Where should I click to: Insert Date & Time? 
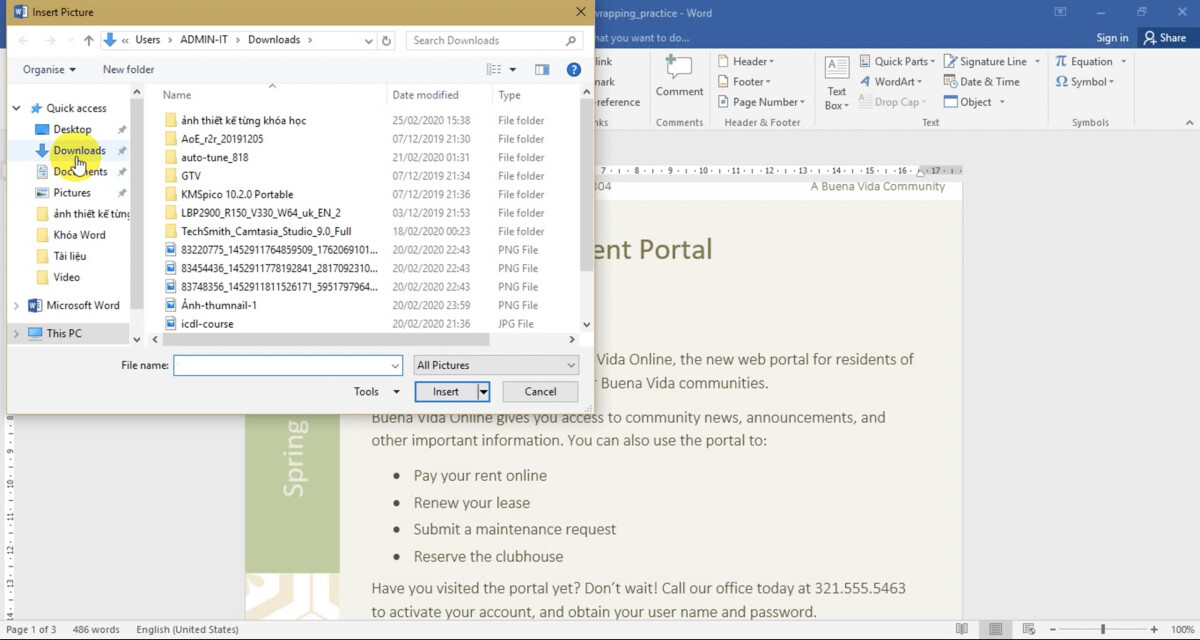[x=982, y=82]
